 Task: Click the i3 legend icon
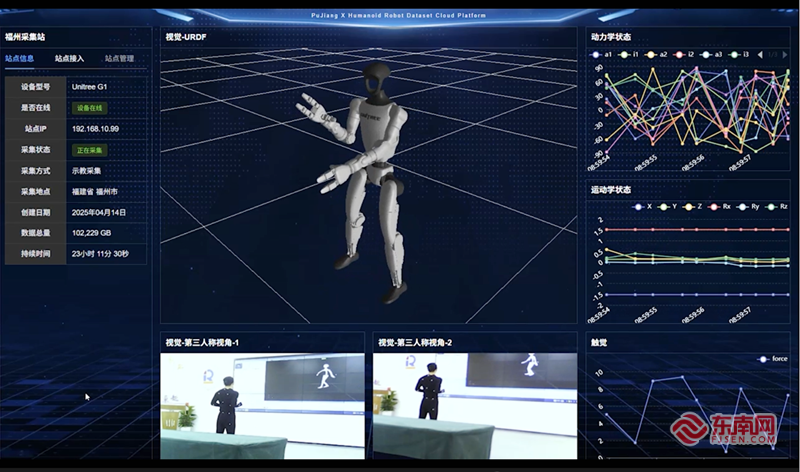735,54
